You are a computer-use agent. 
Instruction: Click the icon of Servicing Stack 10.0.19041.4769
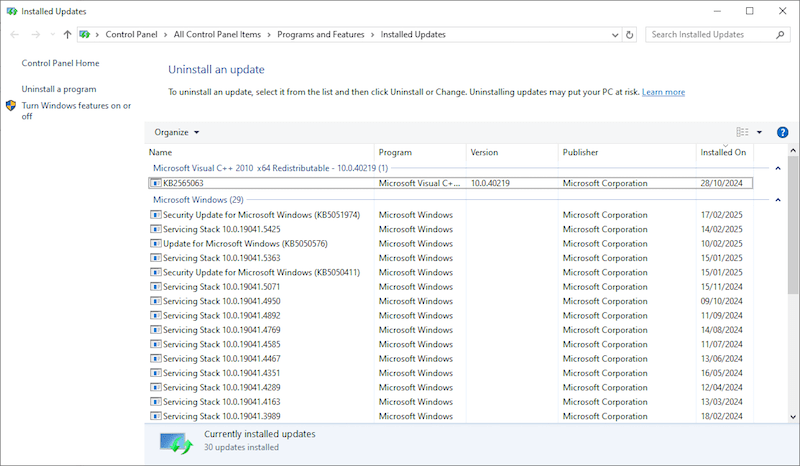pyautogui.click(x=156, y=330)
